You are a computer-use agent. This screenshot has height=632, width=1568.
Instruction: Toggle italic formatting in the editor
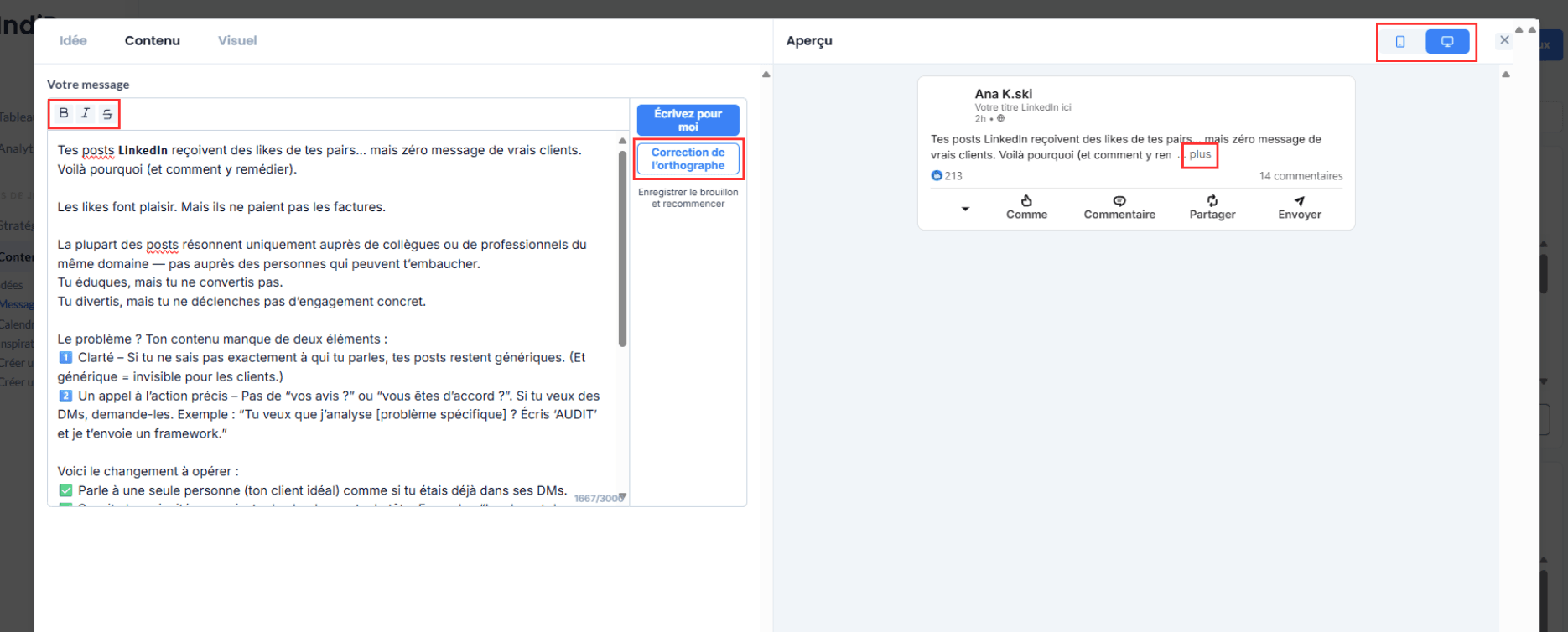(86, 113)
